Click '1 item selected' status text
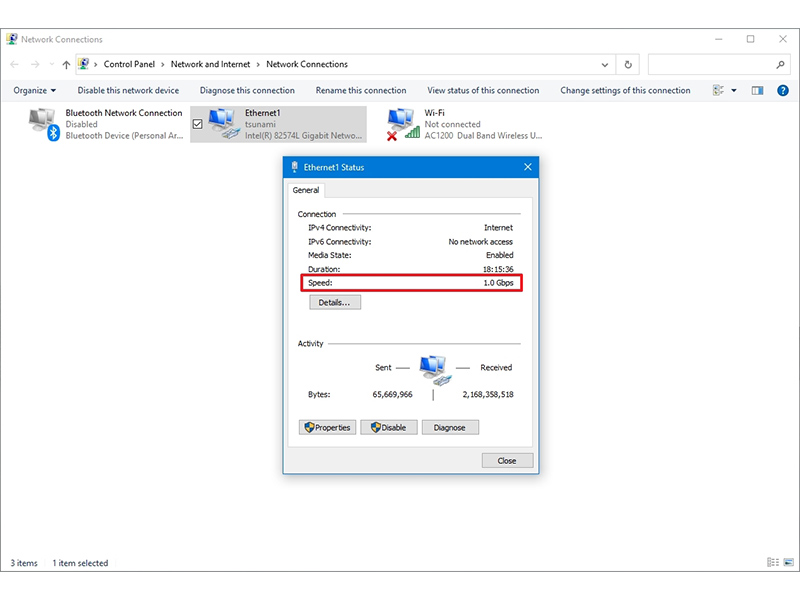This screenshot has width=800, height=600. (80, 563)
